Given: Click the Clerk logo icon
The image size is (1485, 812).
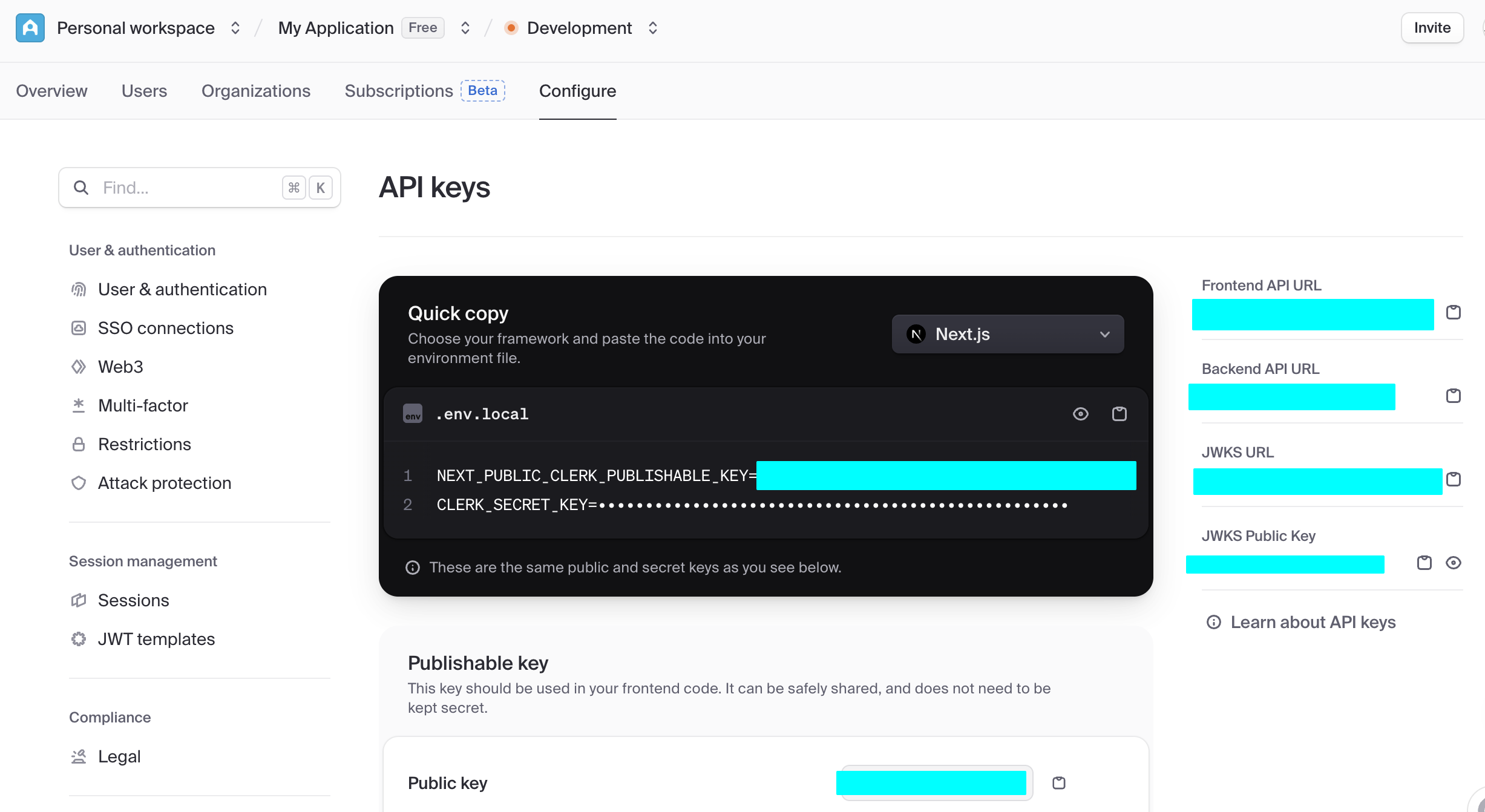Looking at the screenshot, I should [x=30, y=28].
